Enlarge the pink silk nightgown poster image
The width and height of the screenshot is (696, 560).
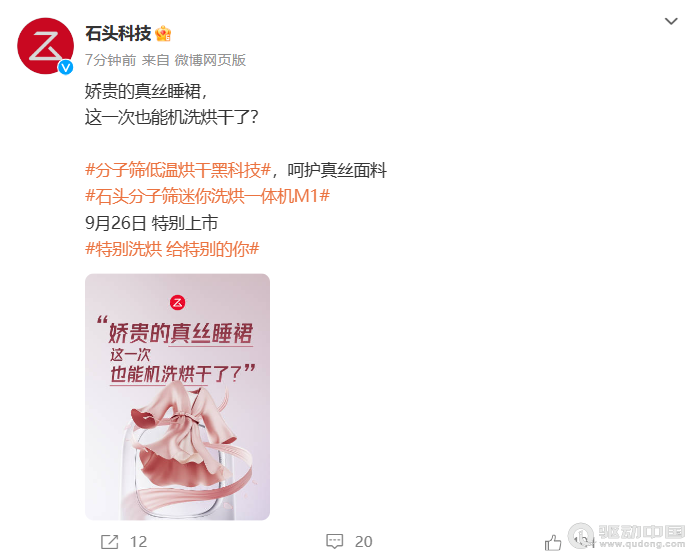178,397
